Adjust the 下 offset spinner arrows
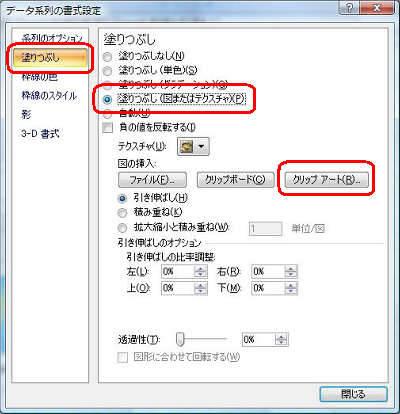 coord(291,288)
